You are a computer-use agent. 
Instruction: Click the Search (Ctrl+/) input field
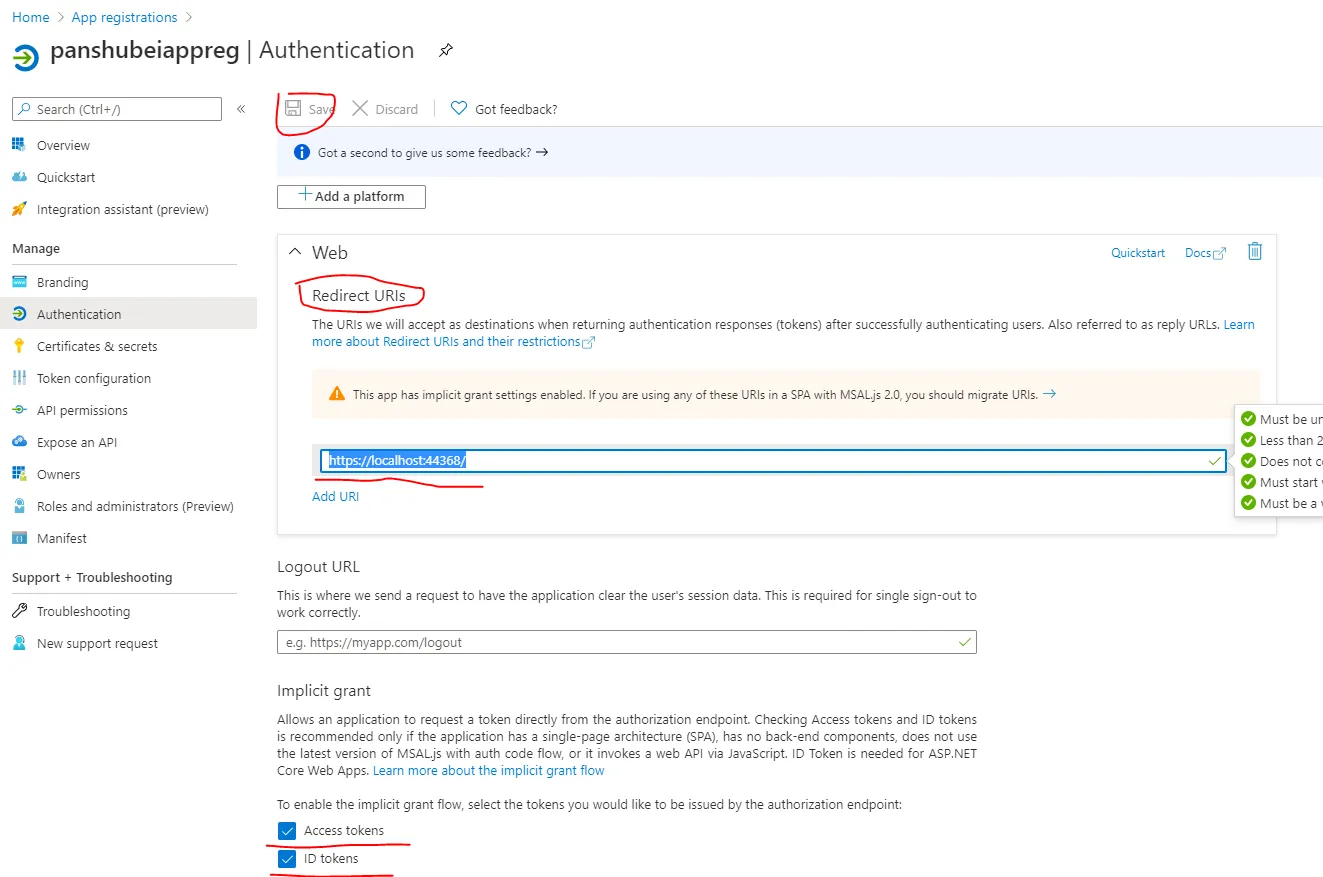pyautogui.click(x=117, y=109)
